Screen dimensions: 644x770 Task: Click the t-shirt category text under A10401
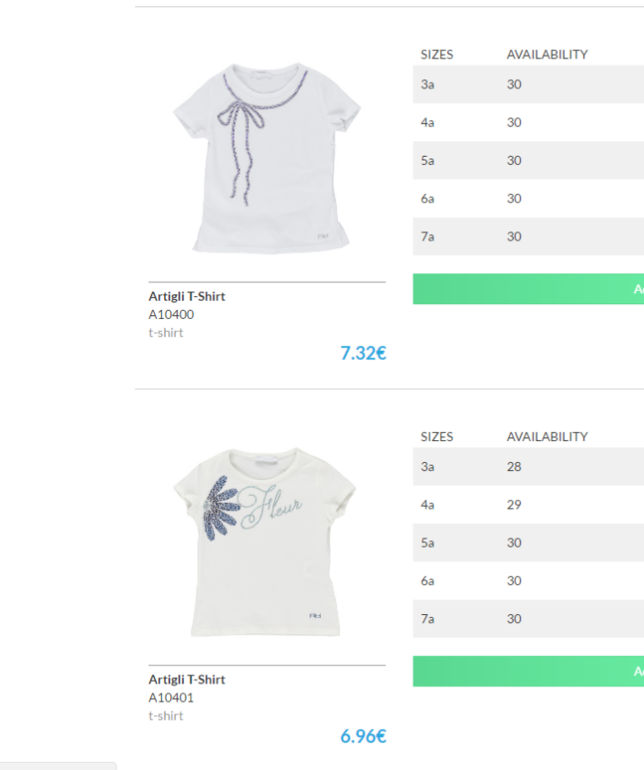click(166, 715)
